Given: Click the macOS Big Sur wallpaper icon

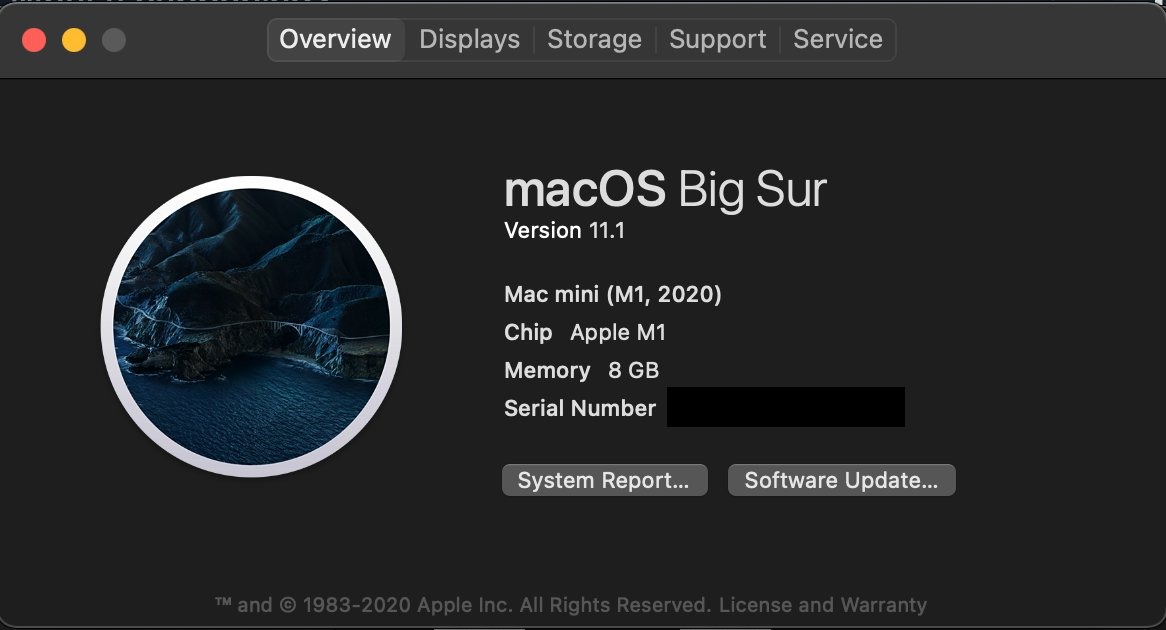Looking at the screenshot, I should click(x=251, y=327).
